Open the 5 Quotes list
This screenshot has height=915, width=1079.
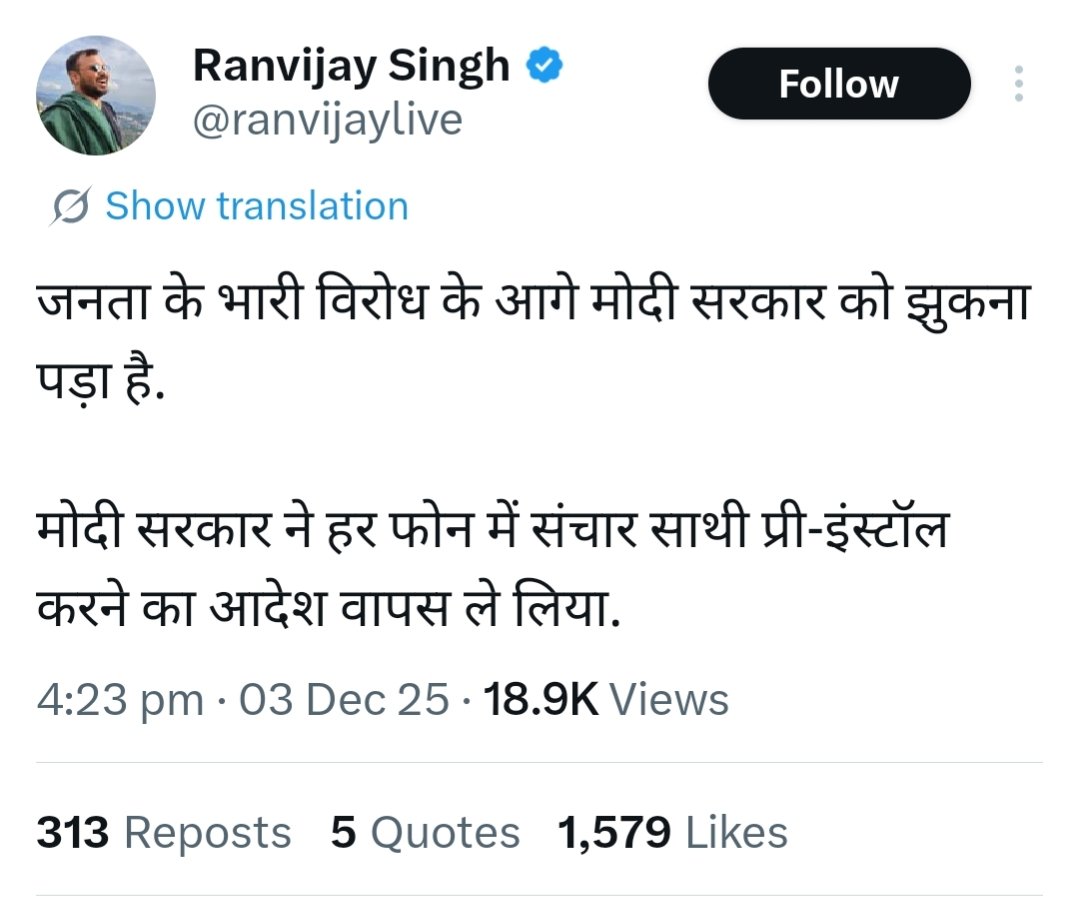(x=425, y=833)
